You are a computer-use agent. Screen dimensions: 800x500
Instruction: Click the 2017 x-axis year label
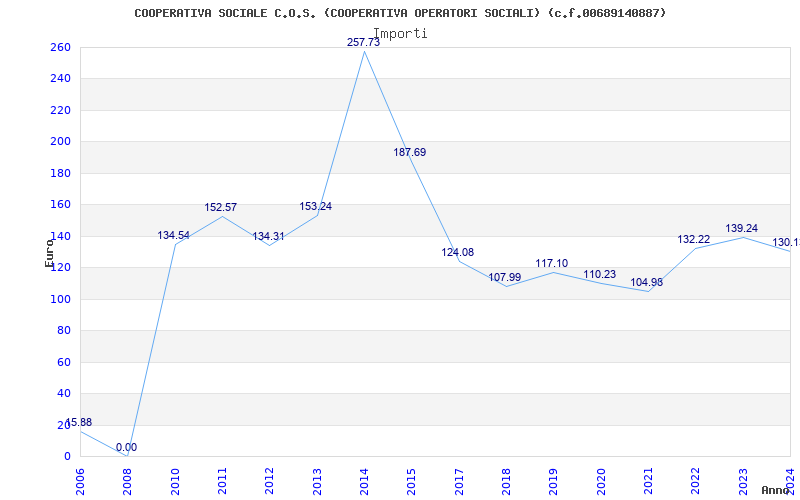pyautogui.click(x=459, y=481)
